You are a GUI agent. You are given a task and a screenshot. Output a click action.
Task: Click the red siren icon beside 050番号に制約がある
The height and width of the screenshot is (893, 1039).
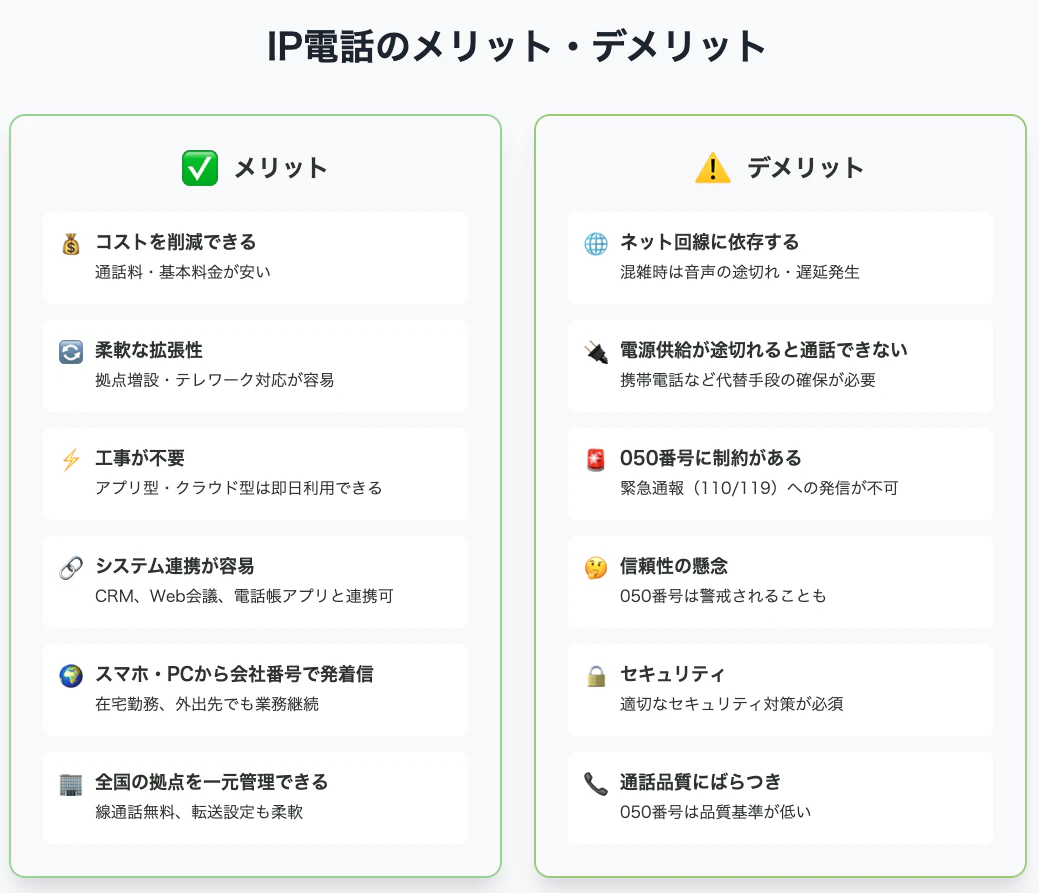595,459
